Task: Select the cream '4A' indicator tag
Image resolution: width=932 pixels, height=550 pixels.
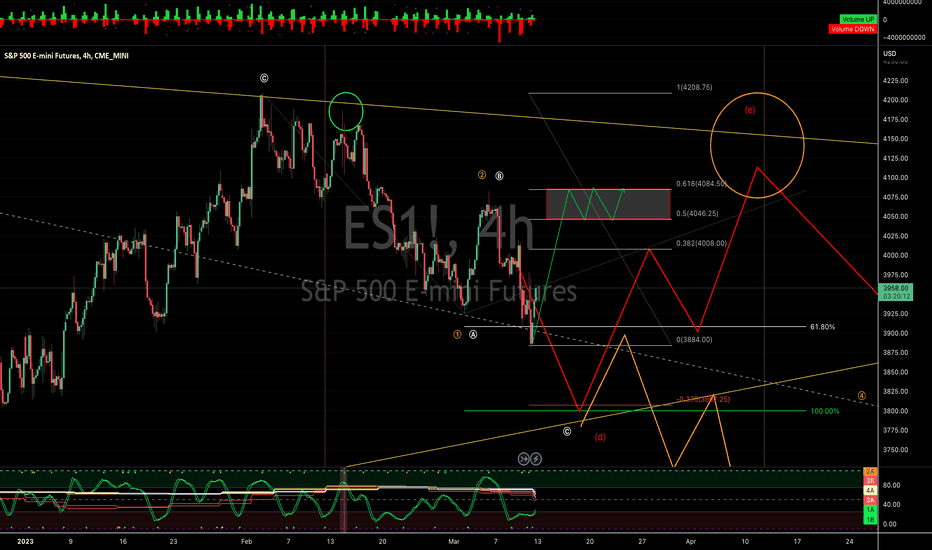Action: point(870,491)
